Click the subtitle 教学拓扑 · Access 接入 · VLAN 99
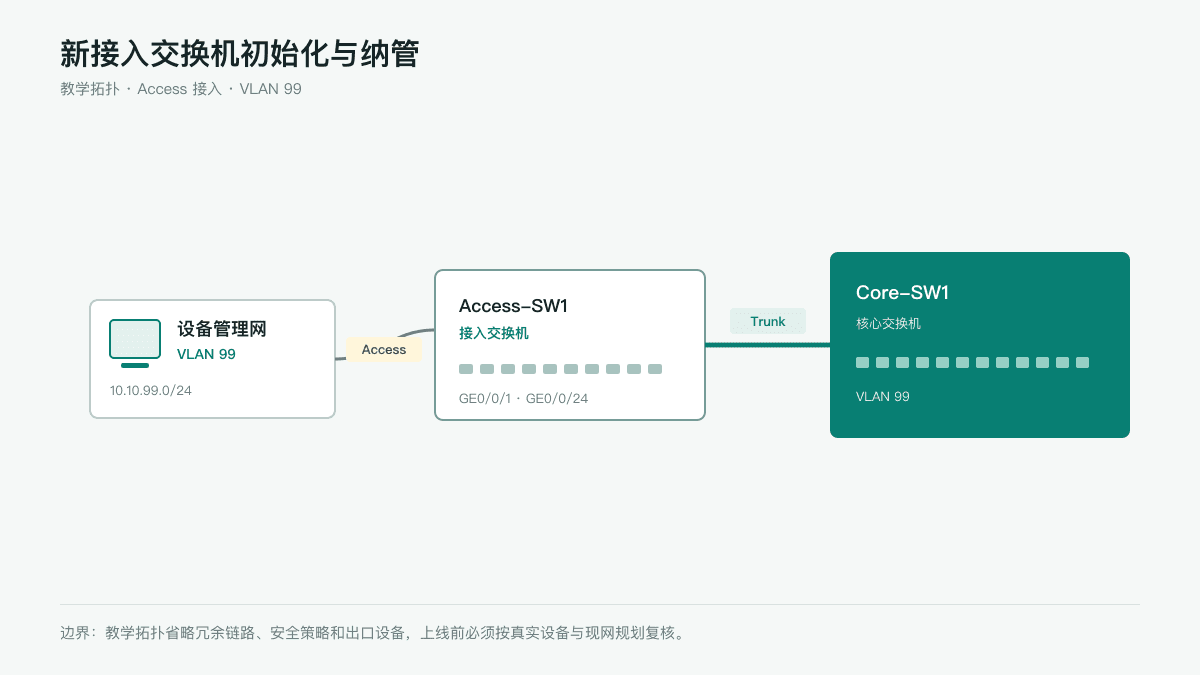Screen dimensions: 1200x675 (181, 89)
